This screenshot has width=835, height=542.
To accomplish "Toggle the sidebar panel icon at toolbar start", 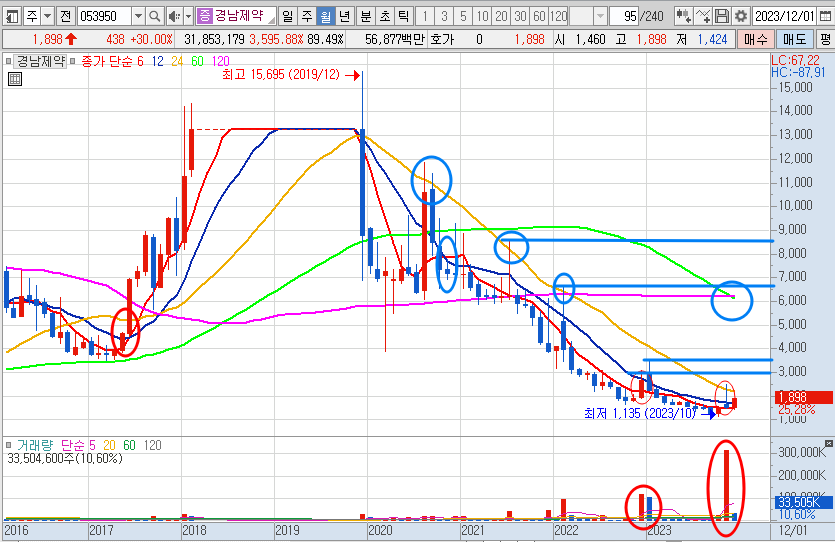I will point(11,17).
